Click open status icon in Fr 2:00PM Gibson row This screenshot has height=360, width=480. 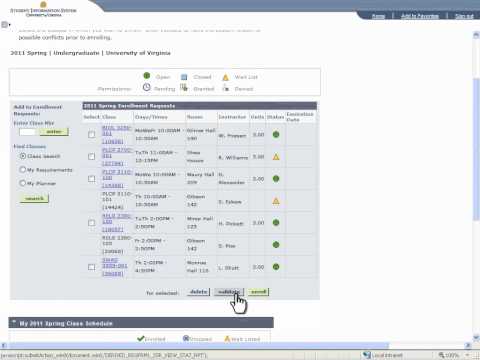click(276, 245)
